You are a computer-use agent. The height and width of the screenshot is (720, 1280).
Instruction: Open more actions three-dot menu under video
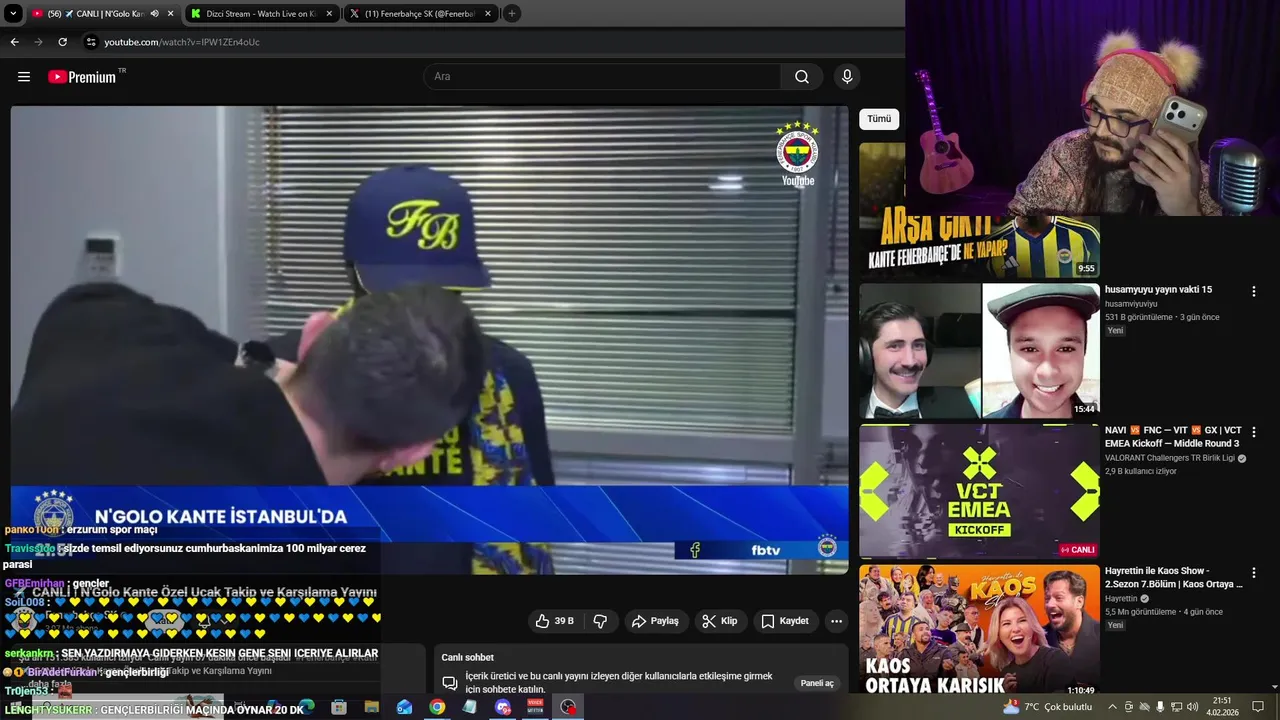tap(836, 621)
